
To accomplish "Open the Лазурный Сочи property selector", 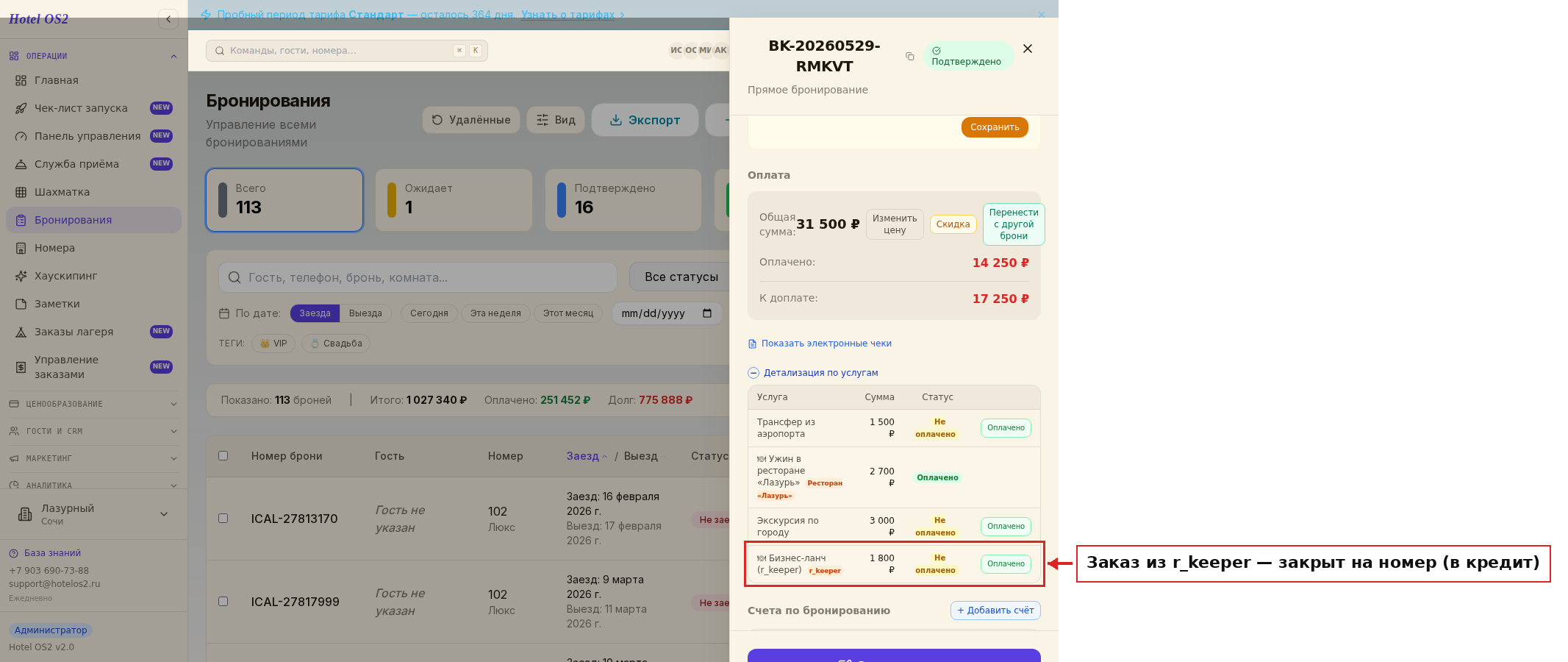I will click(93, 514).
